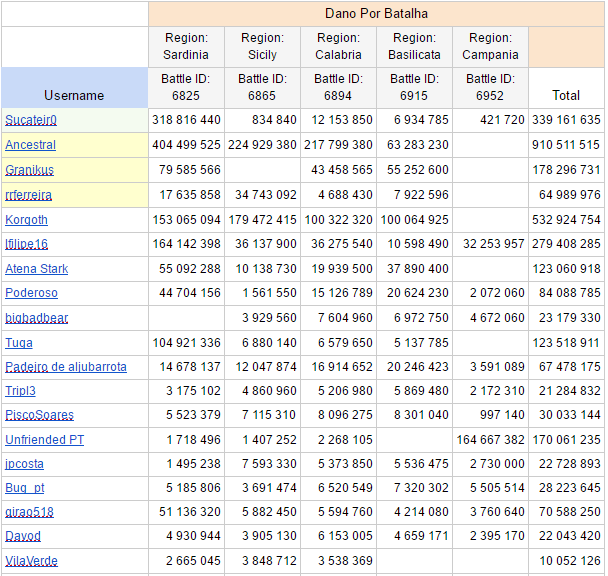Open the Davod username link

[x=23, y=536]
